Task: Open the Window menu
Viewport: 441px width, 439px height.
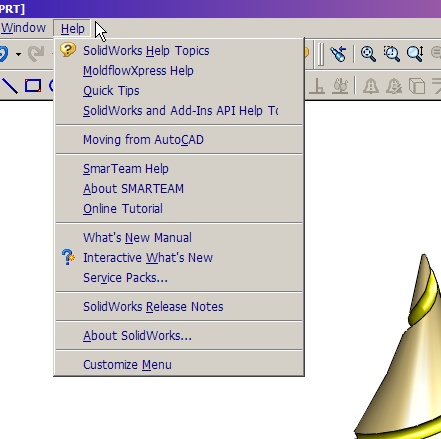Action: pyautogui.click(x=23, y=28)
